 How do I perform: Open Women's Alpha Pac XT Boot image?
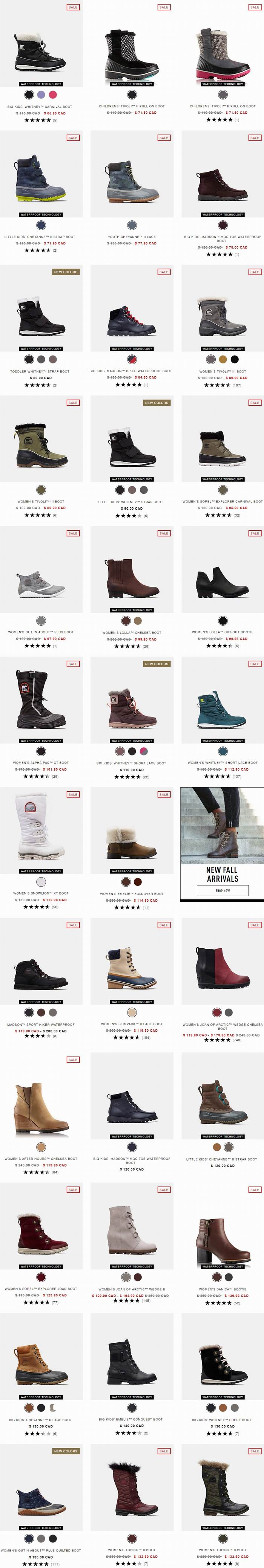tap(41, 700)
